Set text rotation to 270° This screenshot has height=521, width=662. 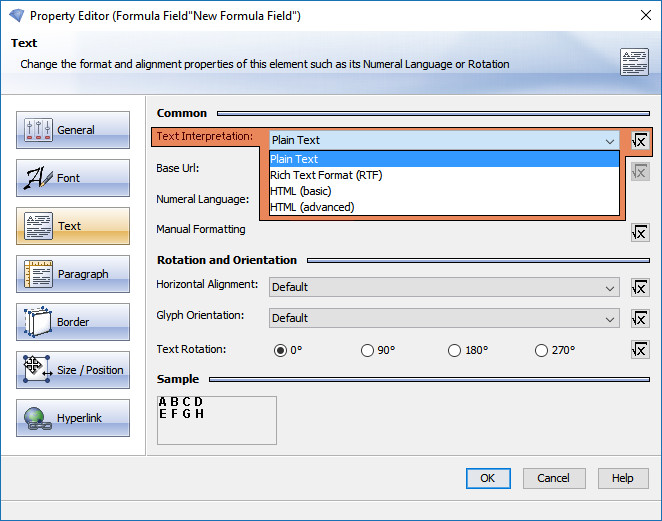[x=542, y=351]
